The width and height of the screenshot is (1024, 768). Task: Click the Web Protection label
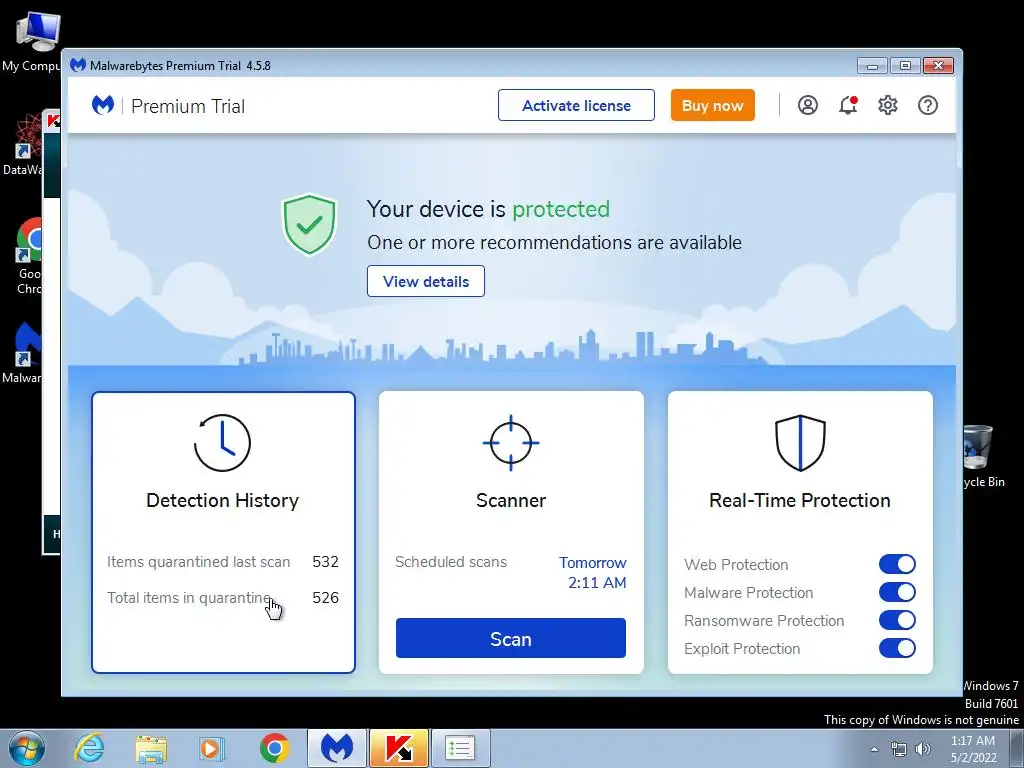coord(736,565)
